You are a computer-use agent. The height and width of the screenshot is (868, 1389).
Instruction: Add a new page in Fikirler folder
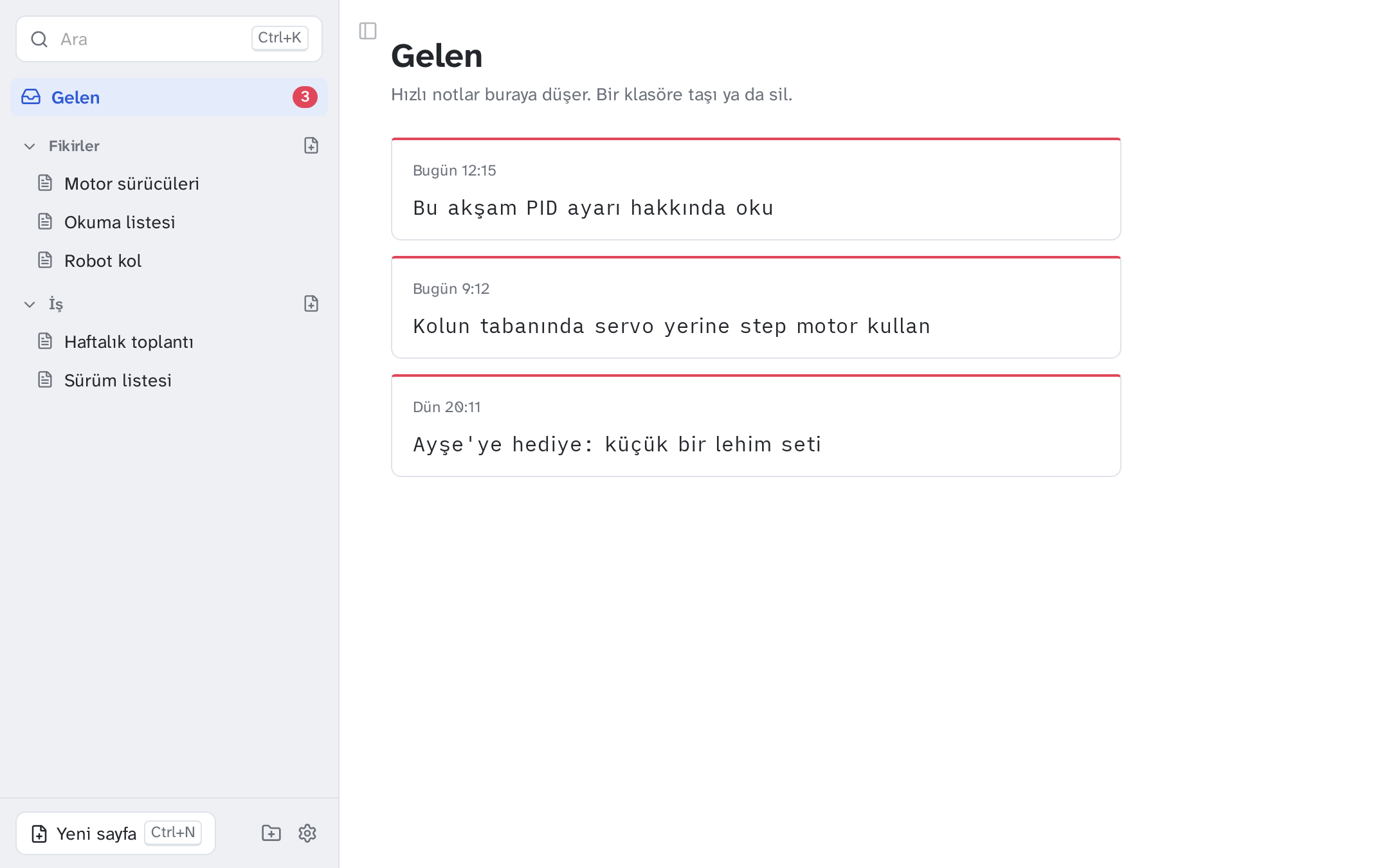click(311, 146)
